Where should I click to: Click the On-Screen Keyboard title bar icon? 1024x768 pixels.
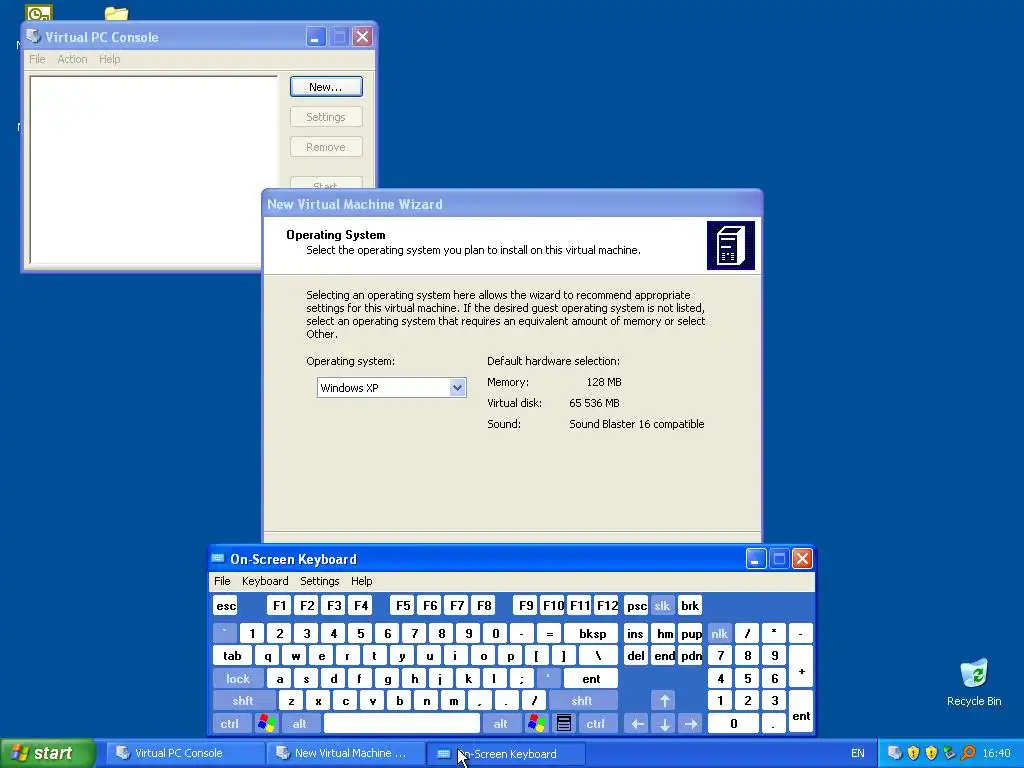tap(218, 558)
